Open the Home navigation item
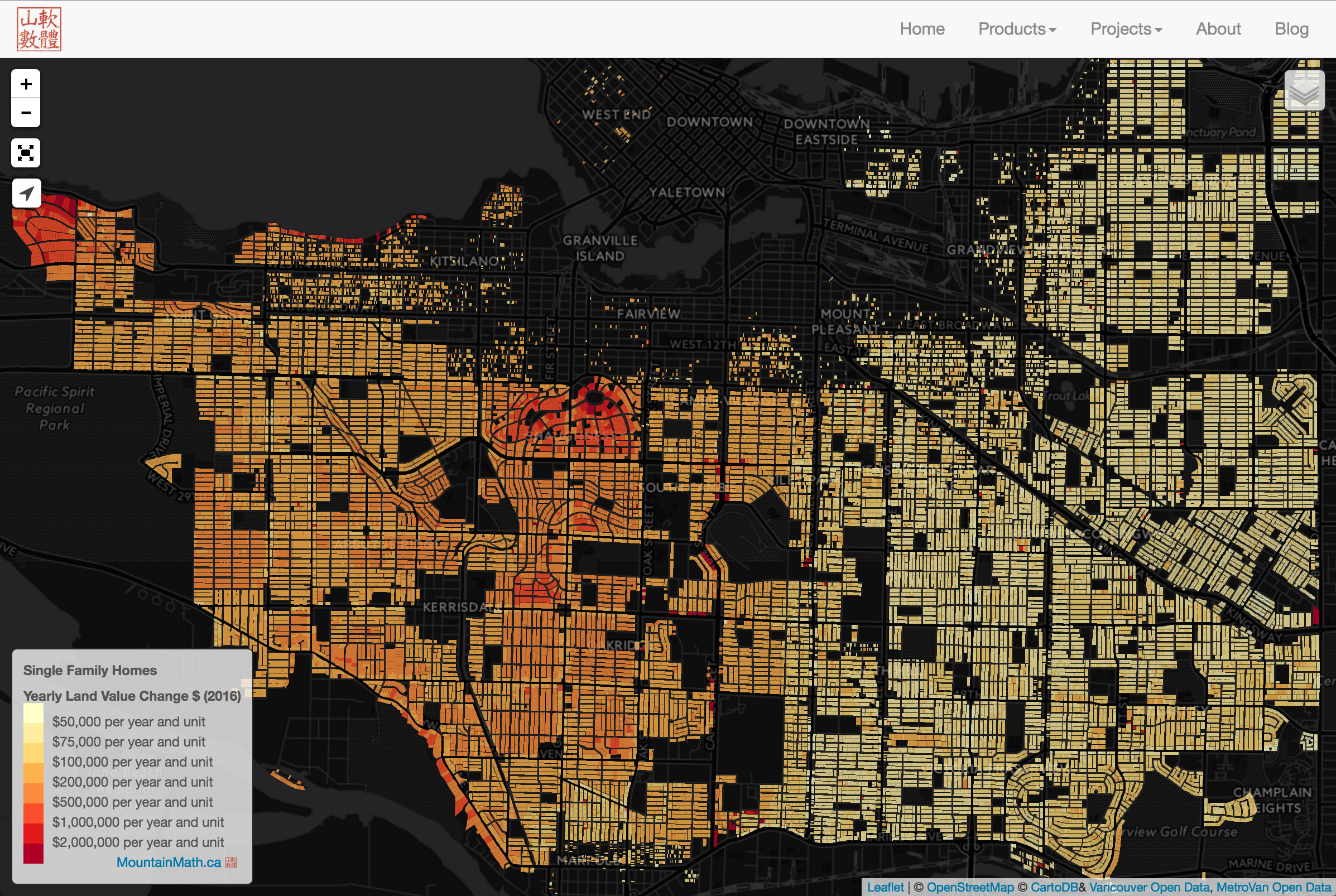The height and width of the screenshot is (896, 1336). click(922, 29)
